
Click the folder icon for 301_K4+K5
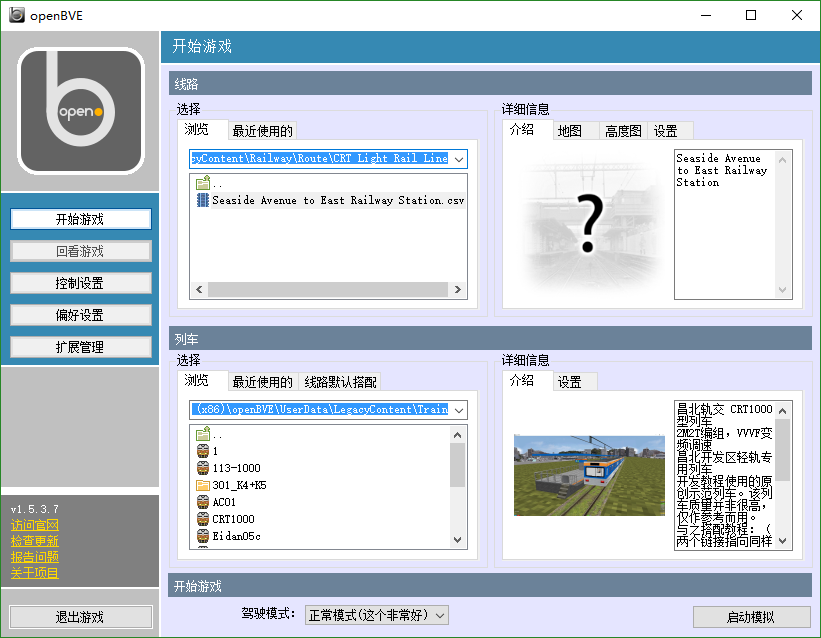[203, 485]
